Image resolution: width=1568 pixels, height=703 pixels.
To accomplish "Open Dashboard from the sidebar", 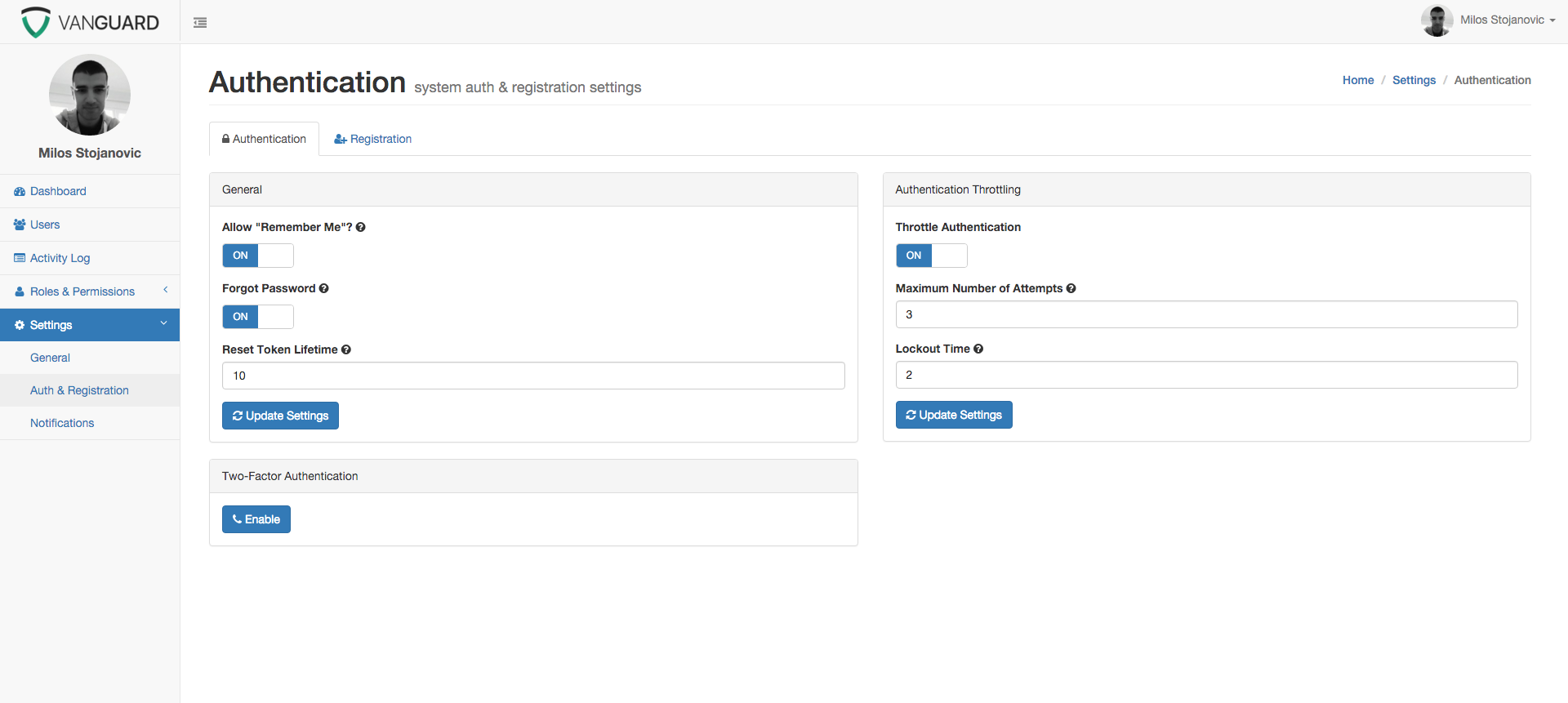I will [x=90, y=191].
